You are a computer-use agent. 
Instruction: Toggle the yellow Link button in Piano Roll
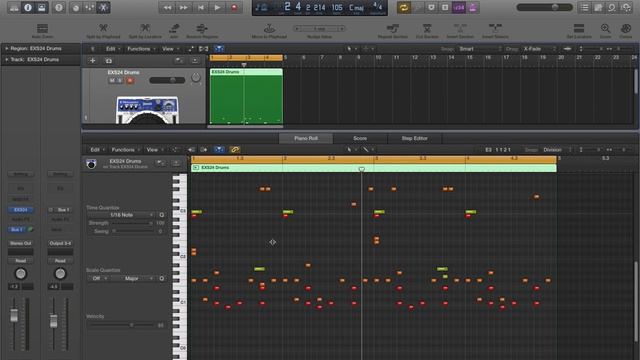[x=235, y=150]
